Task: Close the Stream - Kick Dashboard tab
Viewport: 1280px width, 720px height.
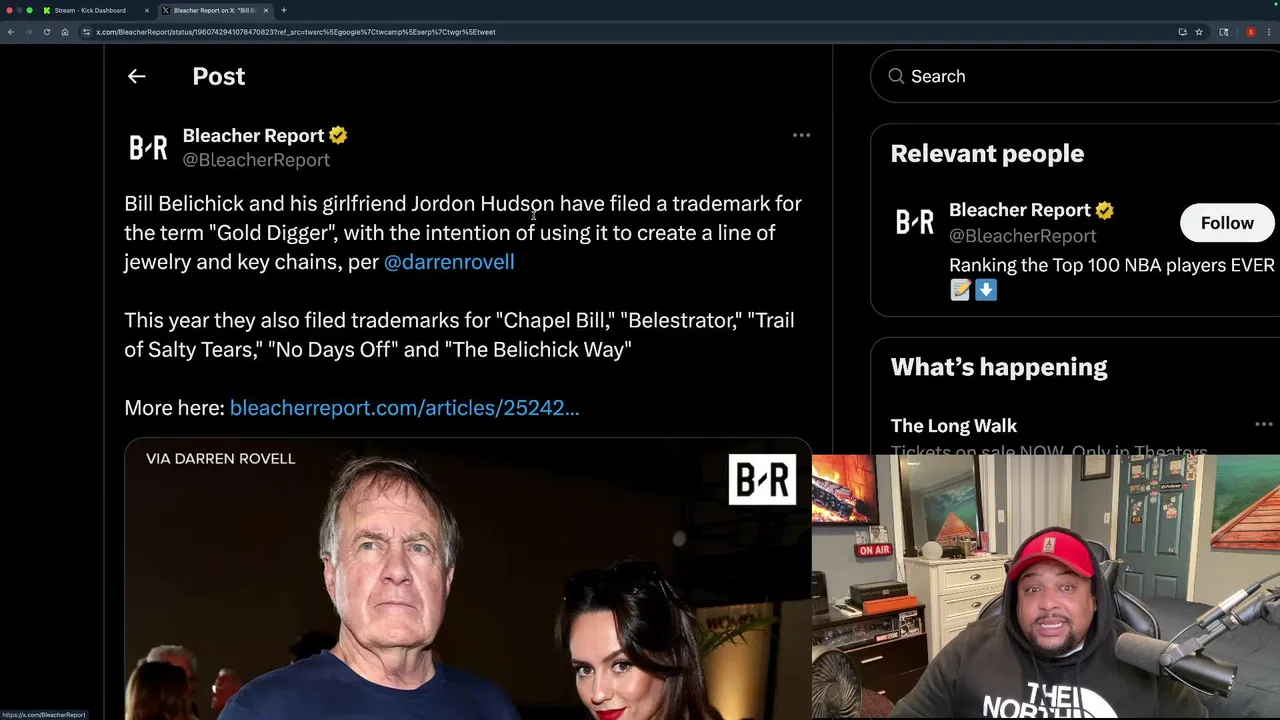Action: coord(147,10)
